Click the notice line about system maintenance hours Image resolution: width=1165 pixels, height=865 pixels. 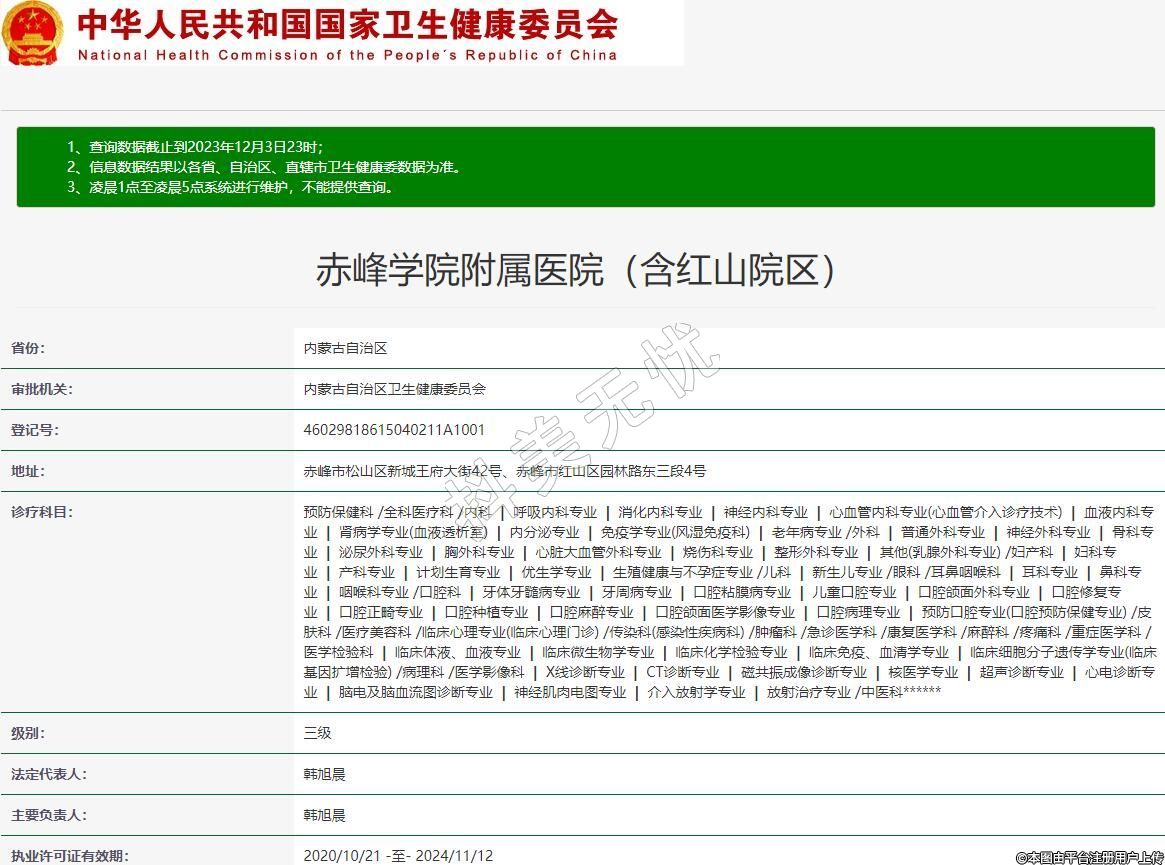click(231, 187)
